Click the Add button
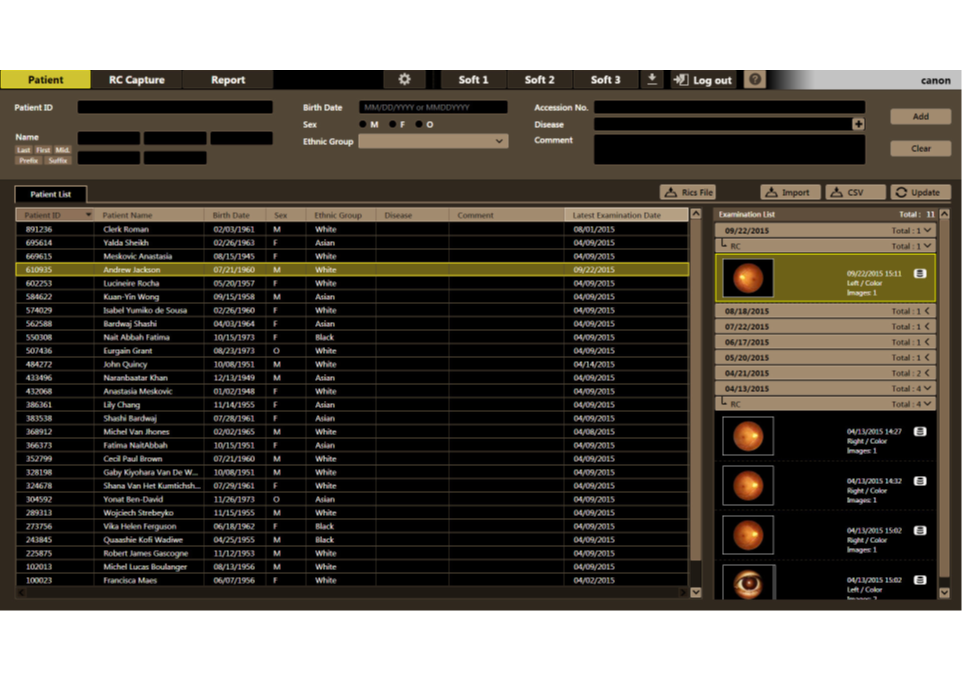Screen dimensions: 962x681 click(920, 117)
